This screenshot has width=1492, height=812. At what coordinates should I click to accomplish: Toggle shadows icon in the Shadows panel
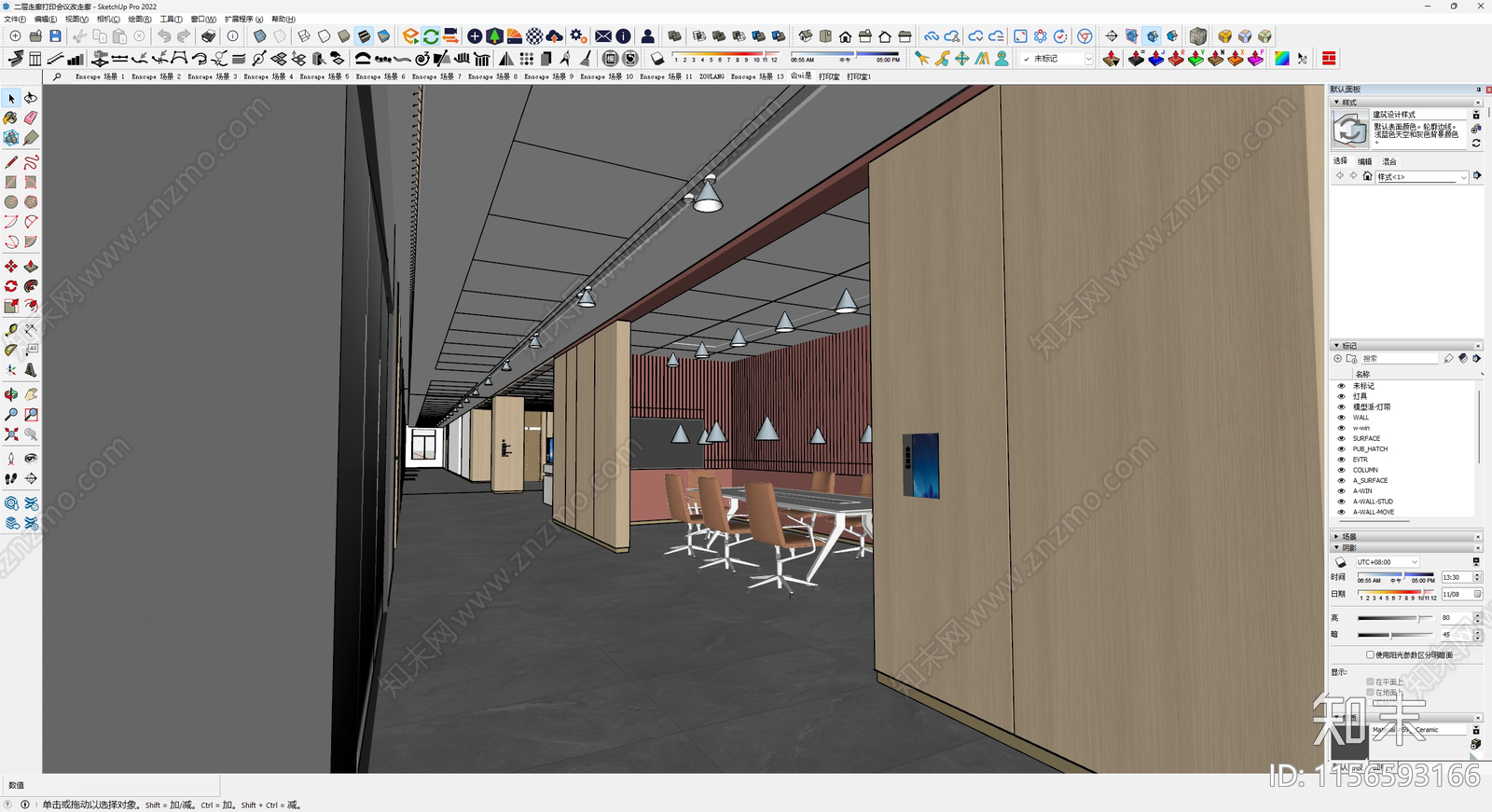point(1341,563)
